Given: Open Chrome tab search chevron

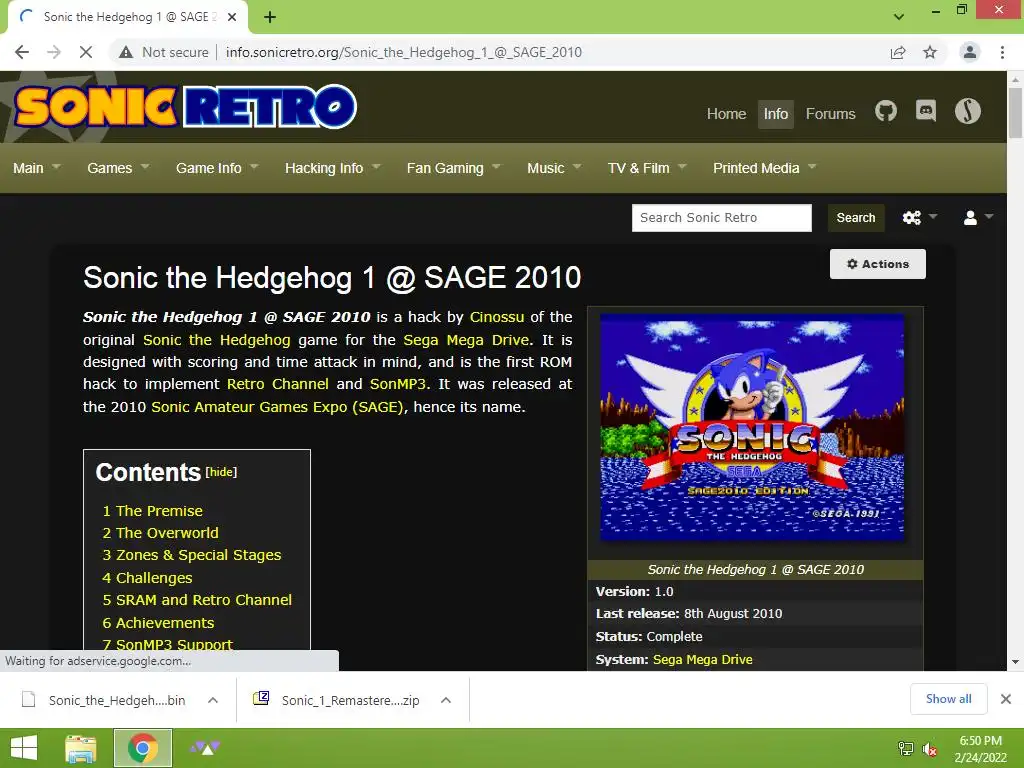Looking at the screenshot, I should (899, 17).
